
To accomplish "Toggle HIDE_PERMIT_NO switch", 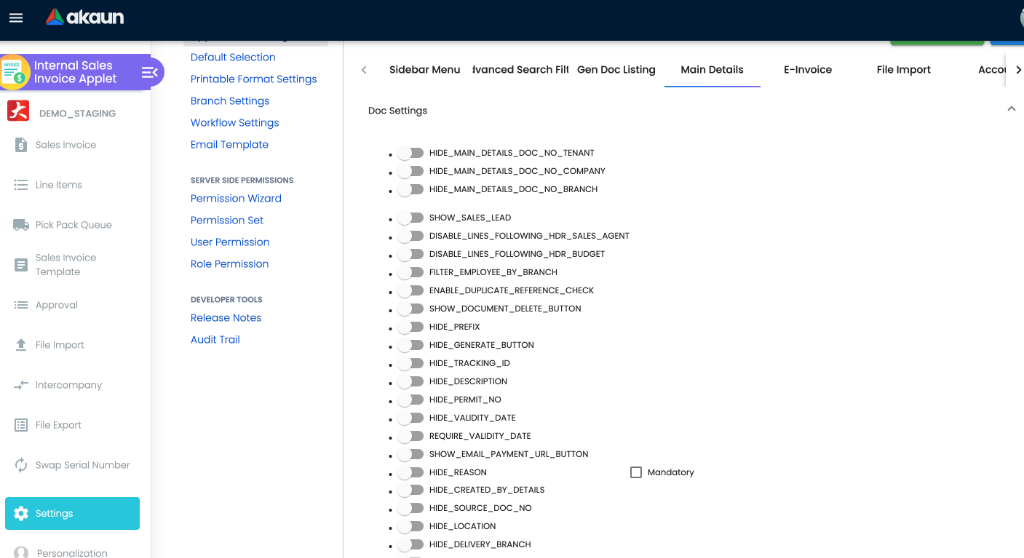I will (411, 400).
